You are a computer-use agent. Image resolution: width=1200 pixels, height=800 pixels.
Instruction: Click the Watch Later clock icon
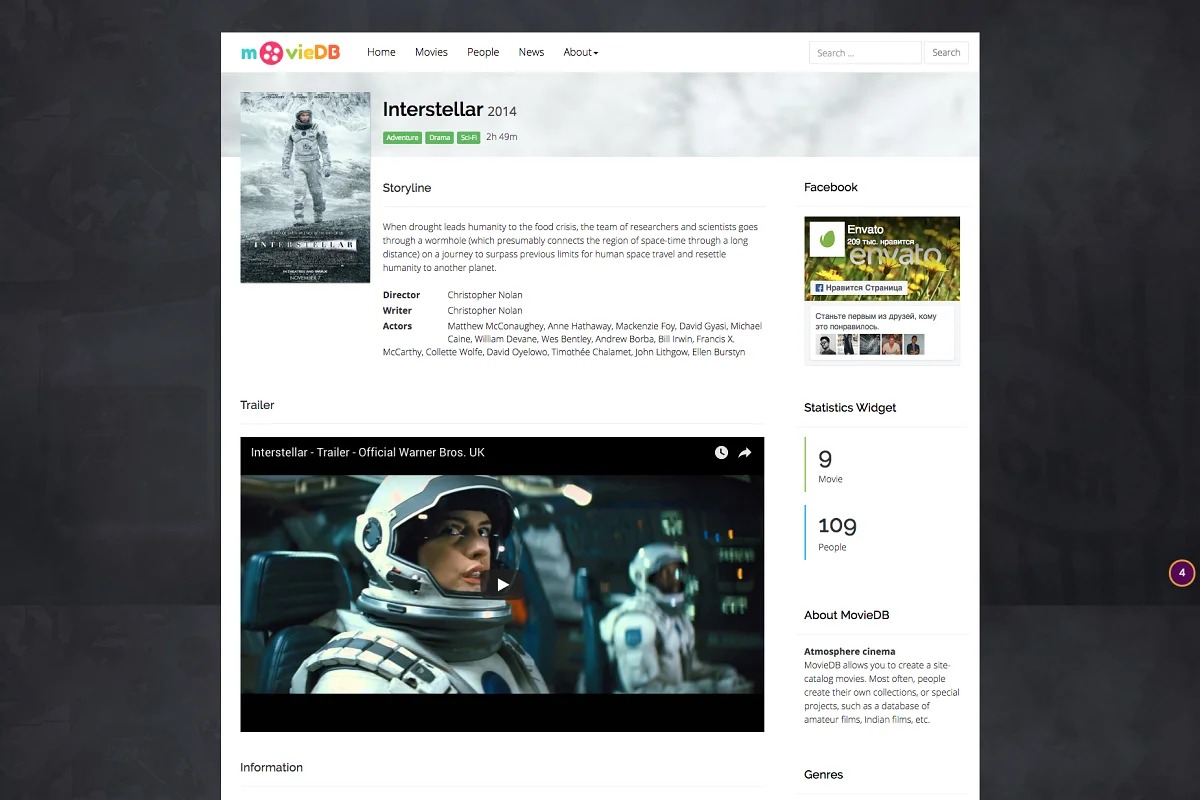[x=721, y=453]
